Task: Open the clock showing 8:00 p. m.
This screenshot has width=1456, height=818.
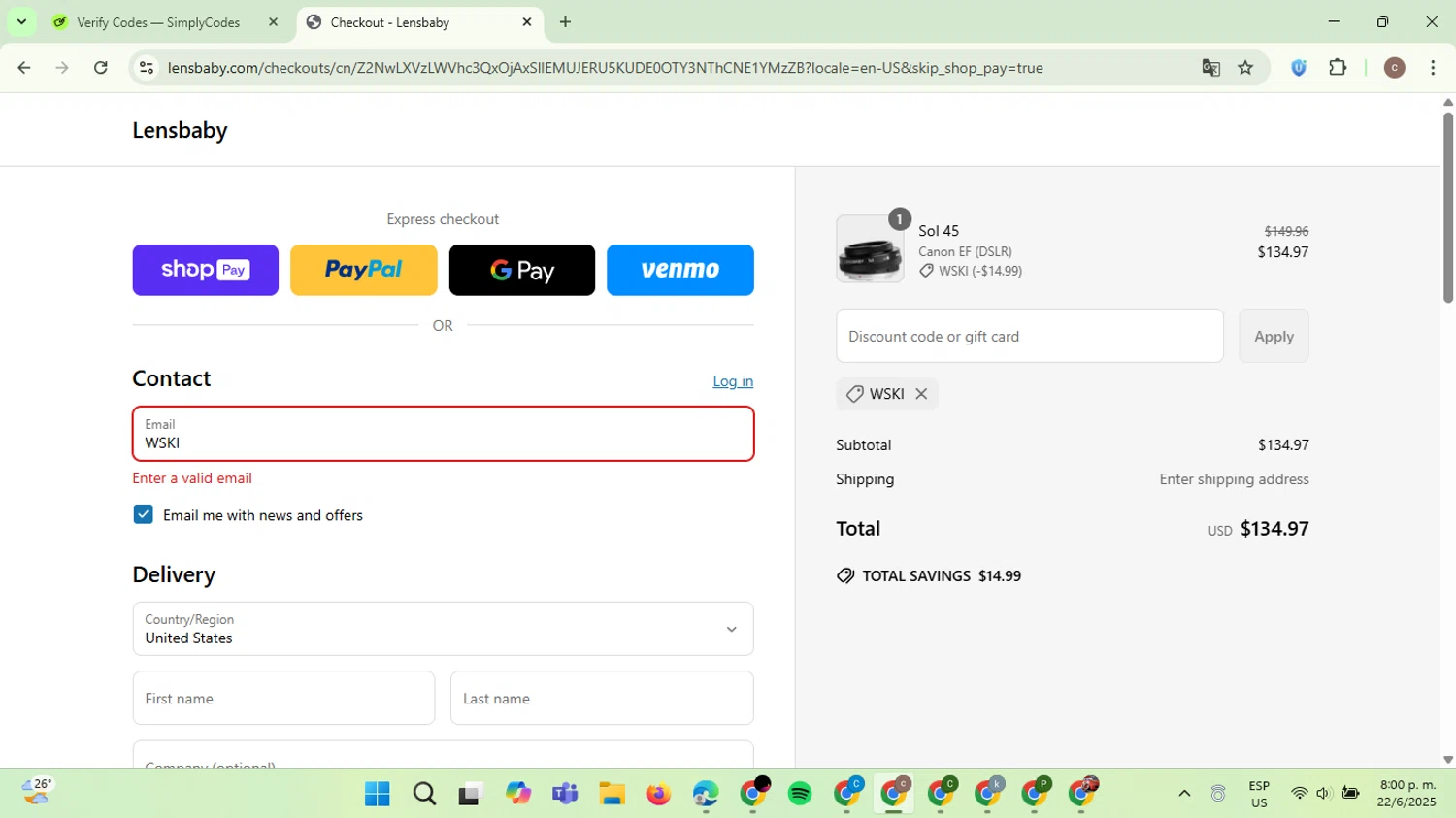Action: 1407,794
